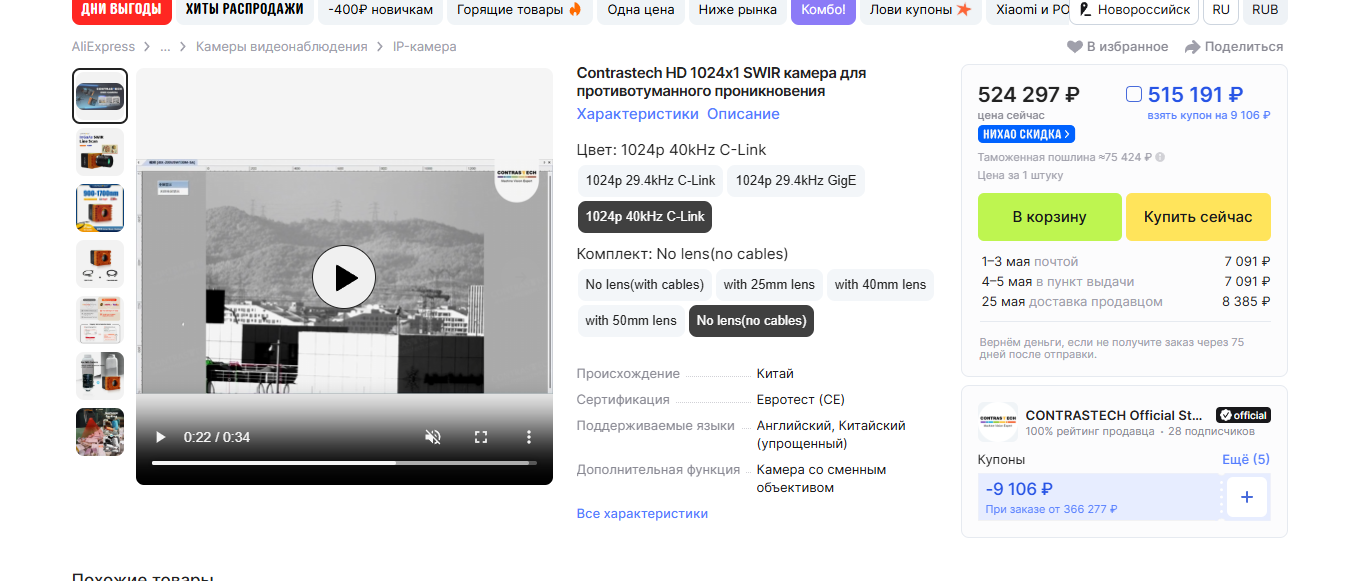Choose the with 25mm lens kit option
The height and width of the screenshot is (581, 1348).
point(769,284)
